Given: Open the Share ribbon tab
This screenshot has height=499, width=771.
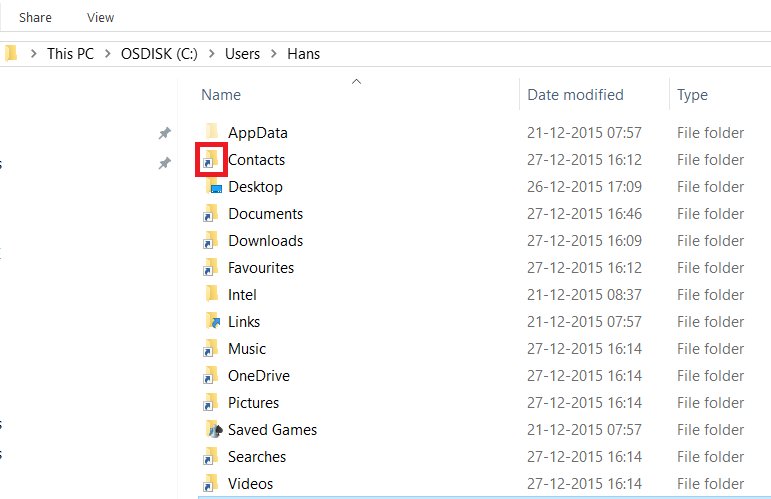Looking at the screenshot, I should (x=35, y=18).
